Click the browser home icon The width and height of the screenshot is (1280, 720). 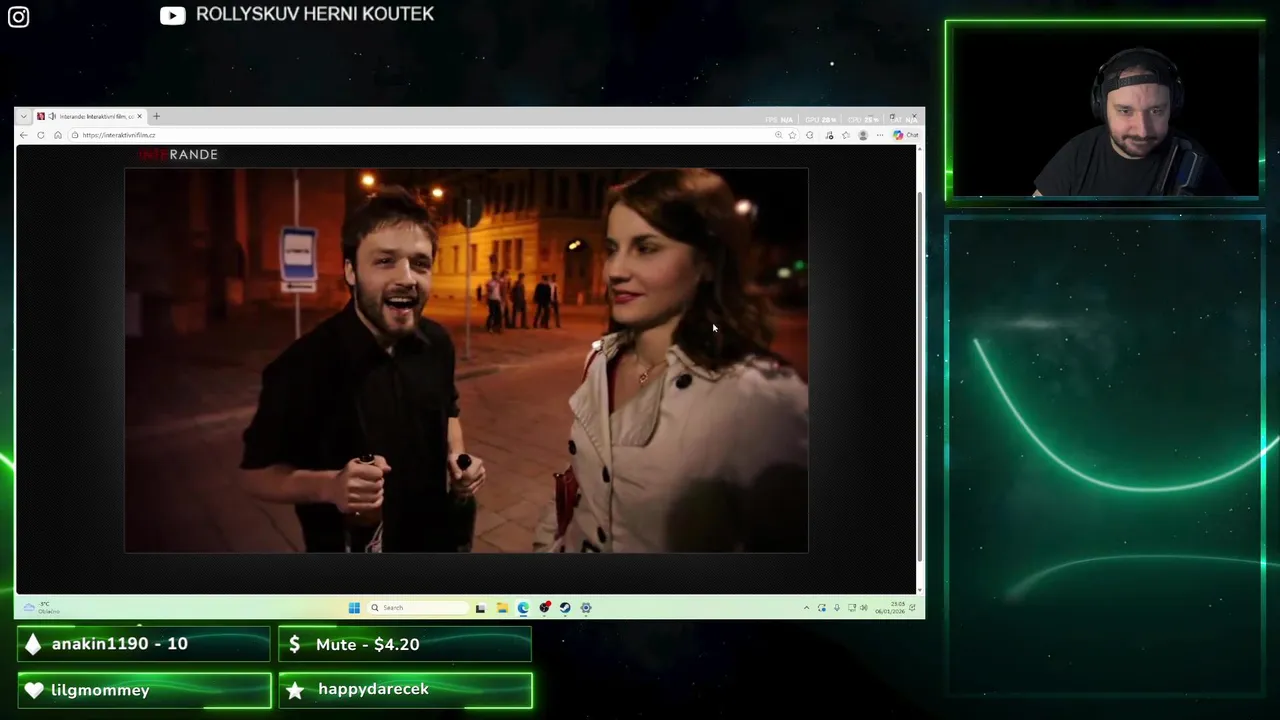point(58,135)
